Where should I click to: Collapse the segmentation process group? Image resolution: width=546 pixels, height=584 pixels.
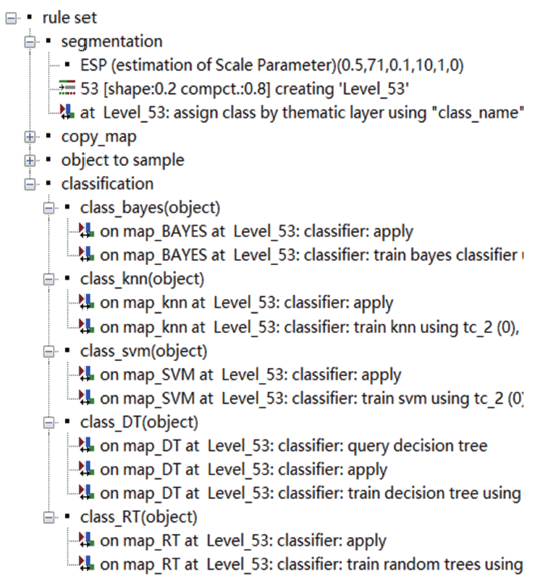(x=30, y=42)
